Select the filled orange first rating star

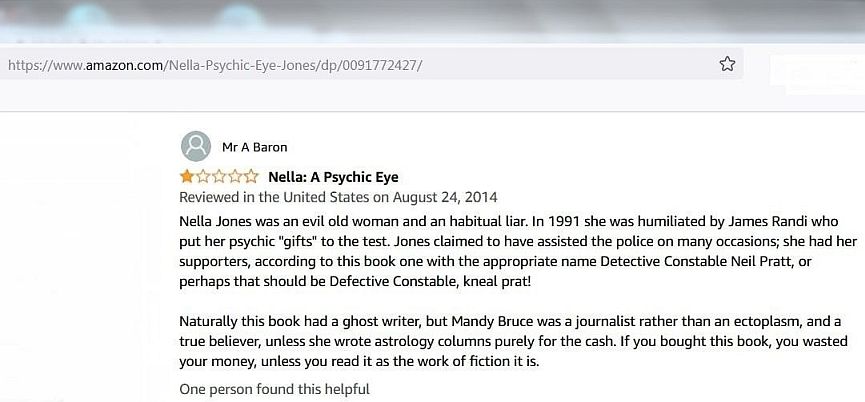186,176
